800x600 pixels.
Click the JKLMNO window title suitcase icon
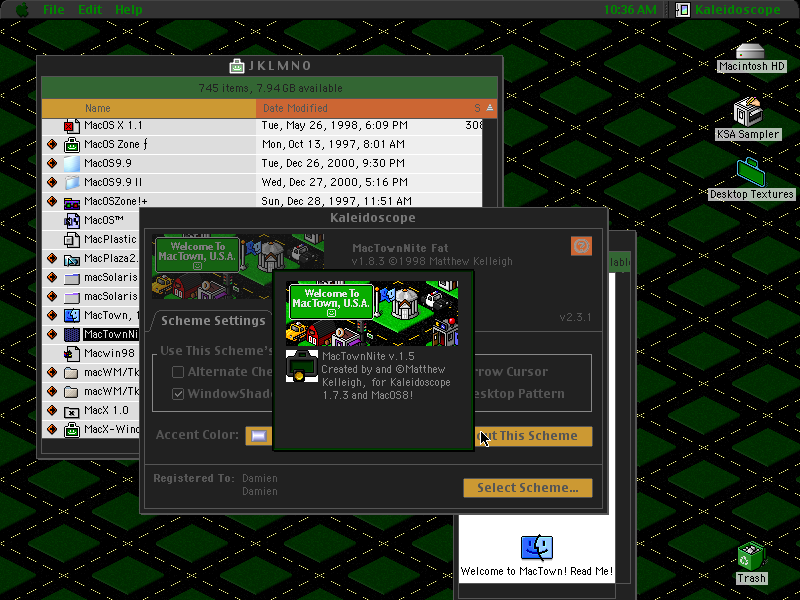click(x=237, y=66)
